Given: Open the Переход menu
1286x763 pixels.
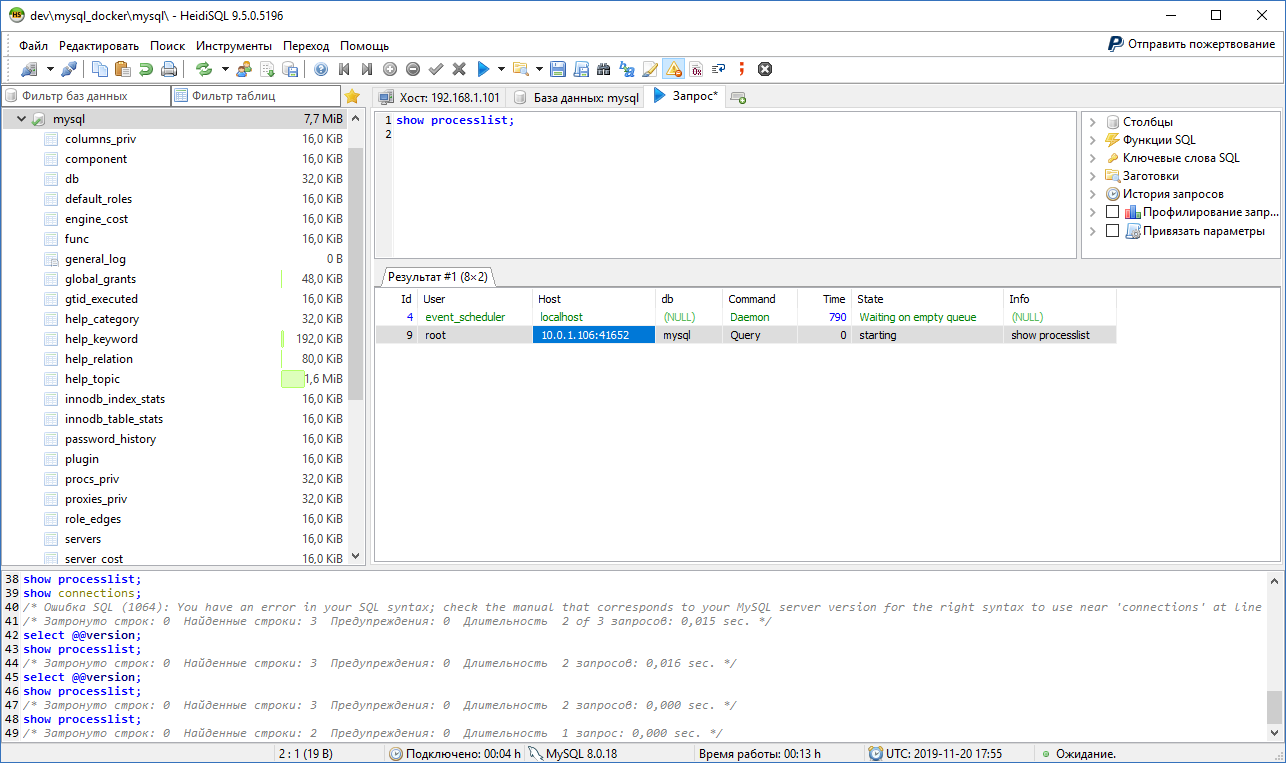Looking at the screenshot, I should 306,46.
